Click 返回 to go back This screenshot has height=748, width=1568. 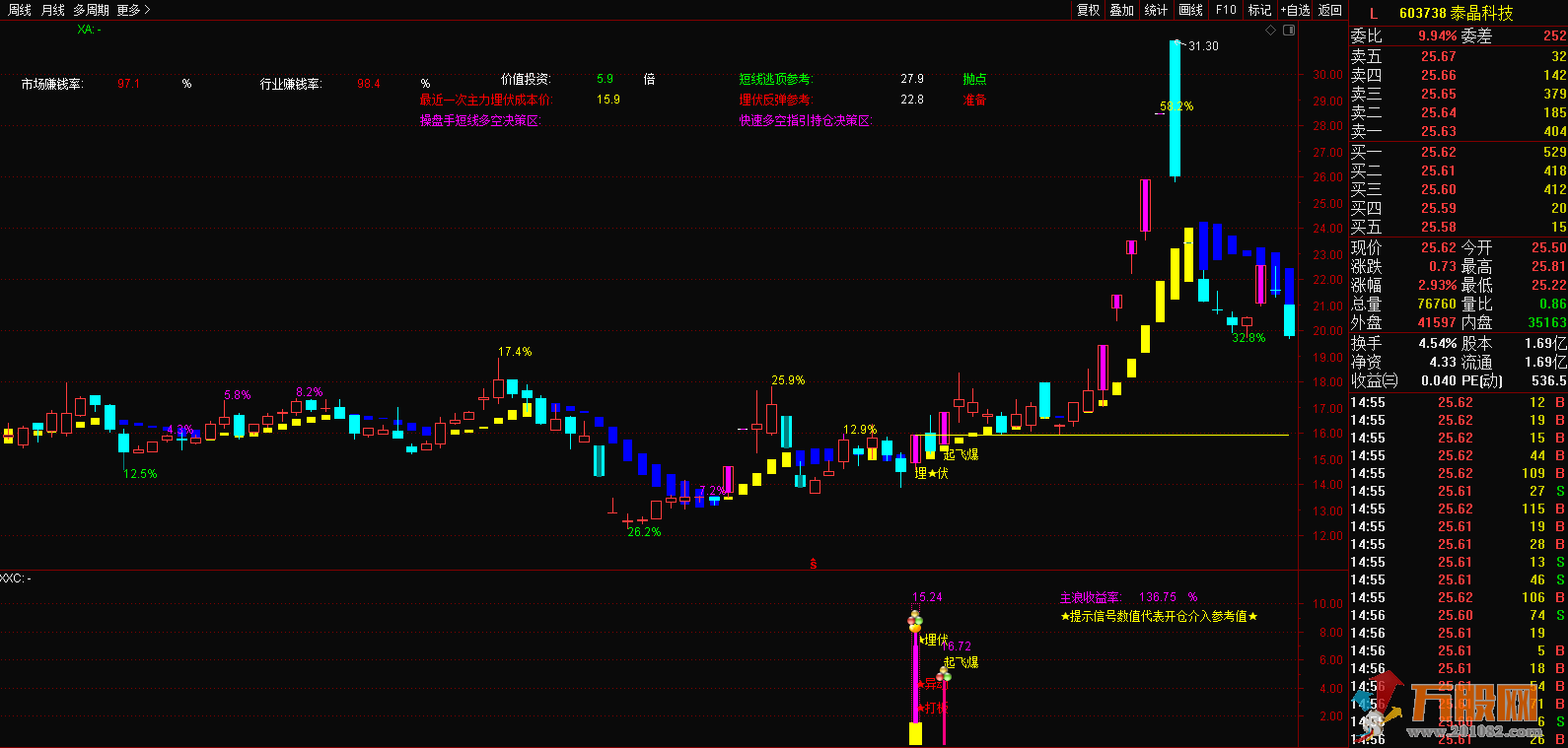(x=1330, y=10)
